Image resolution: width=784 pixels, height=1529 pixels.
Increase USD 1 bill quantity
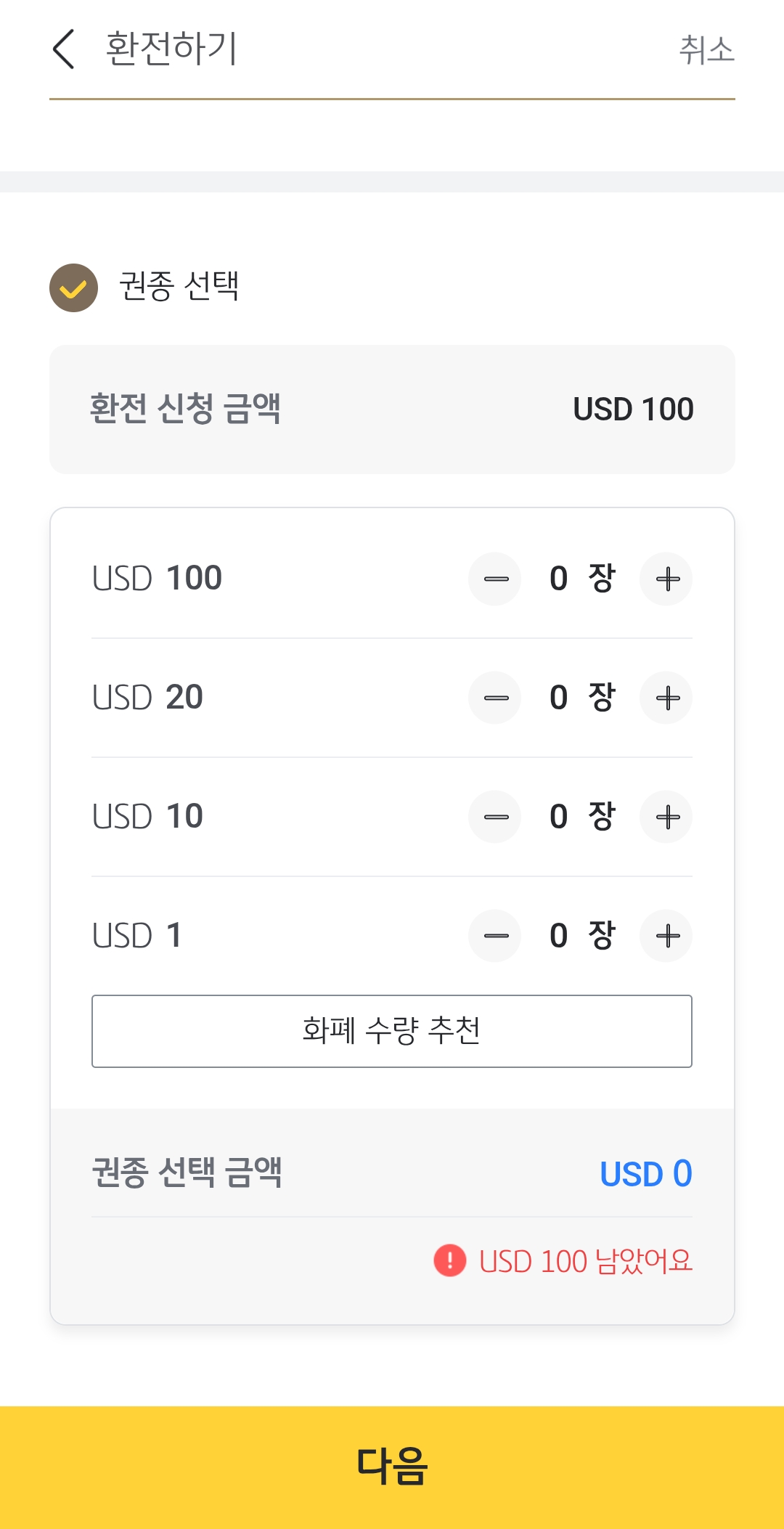click(666, 936)
